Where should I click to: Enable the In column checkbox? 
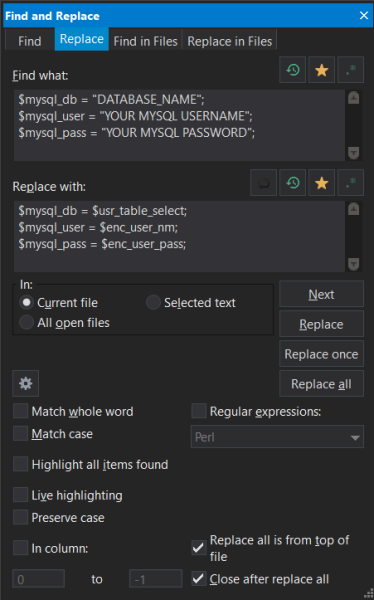click(x=21, y=548)
